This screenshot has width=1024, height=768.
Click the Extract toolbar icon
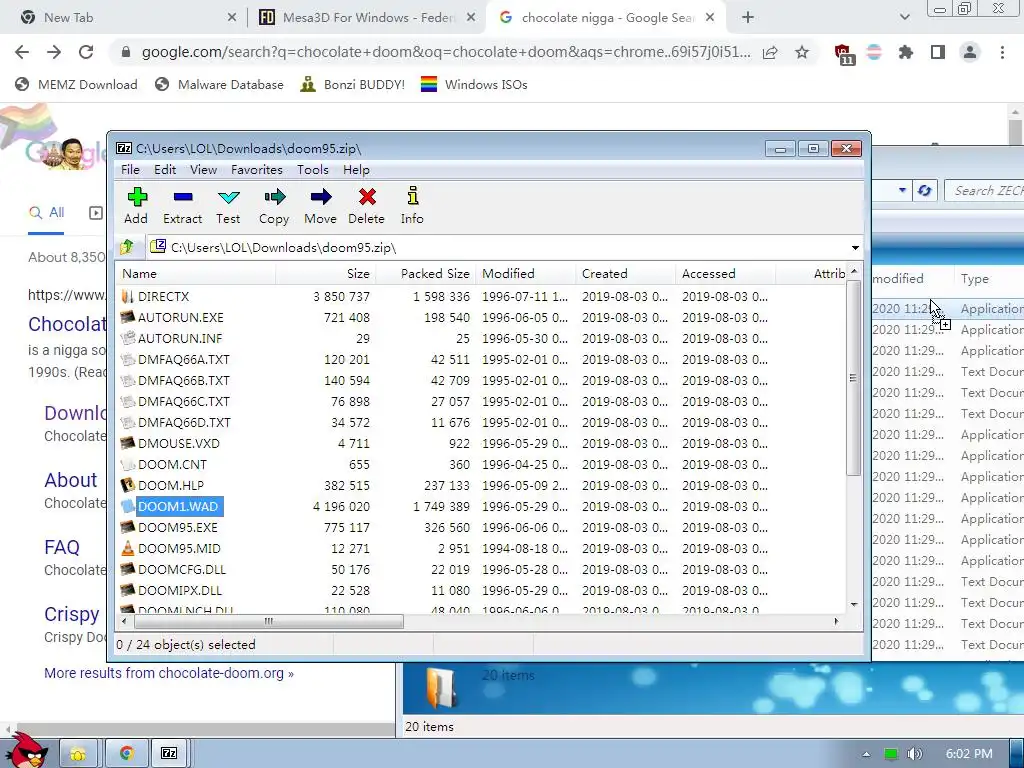182,206
